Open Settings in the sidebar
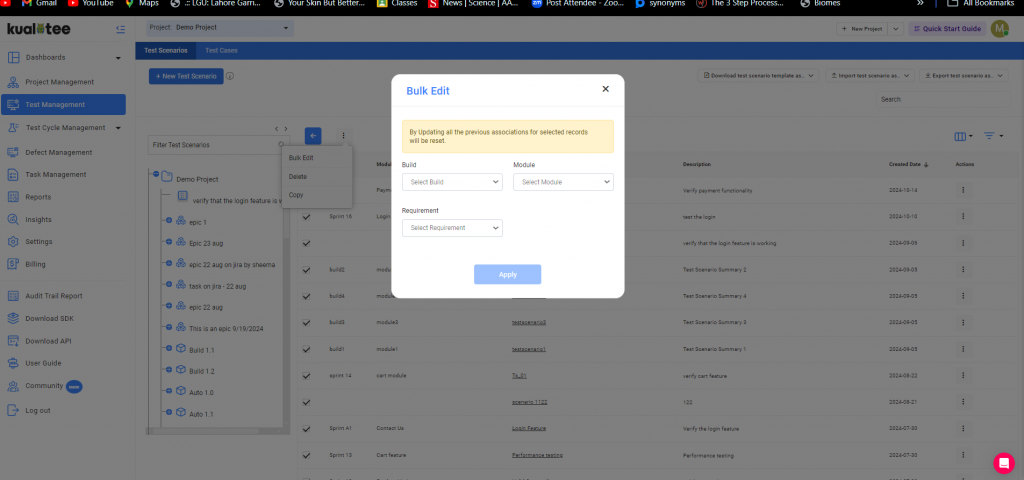Screen dimensions: 1024x480 point(39,242)
